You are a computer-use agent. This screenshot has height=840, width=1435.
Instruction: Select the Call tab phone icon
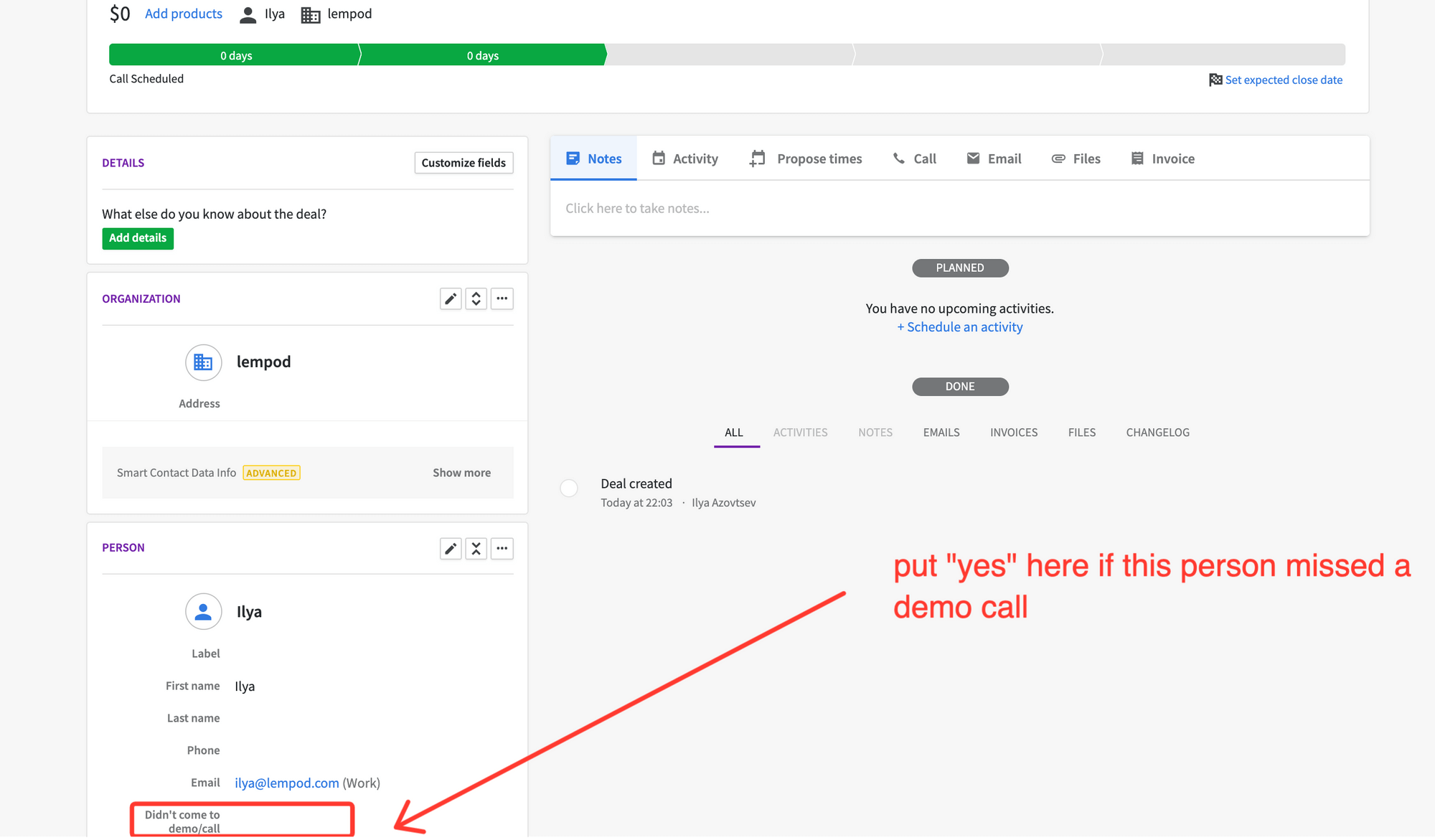click(914, 158)
